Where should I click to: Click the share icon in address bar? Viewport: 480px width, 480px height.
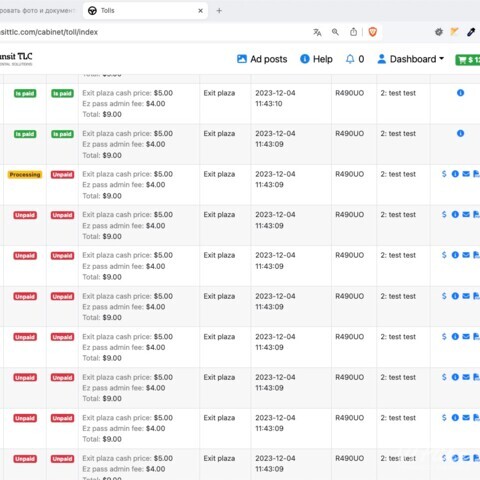click(x=353, y=32)
